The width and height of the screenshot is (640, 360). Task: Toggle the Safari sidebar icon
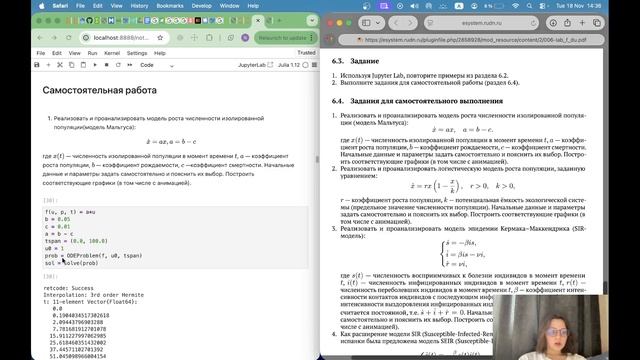click(x=367, y=23)
